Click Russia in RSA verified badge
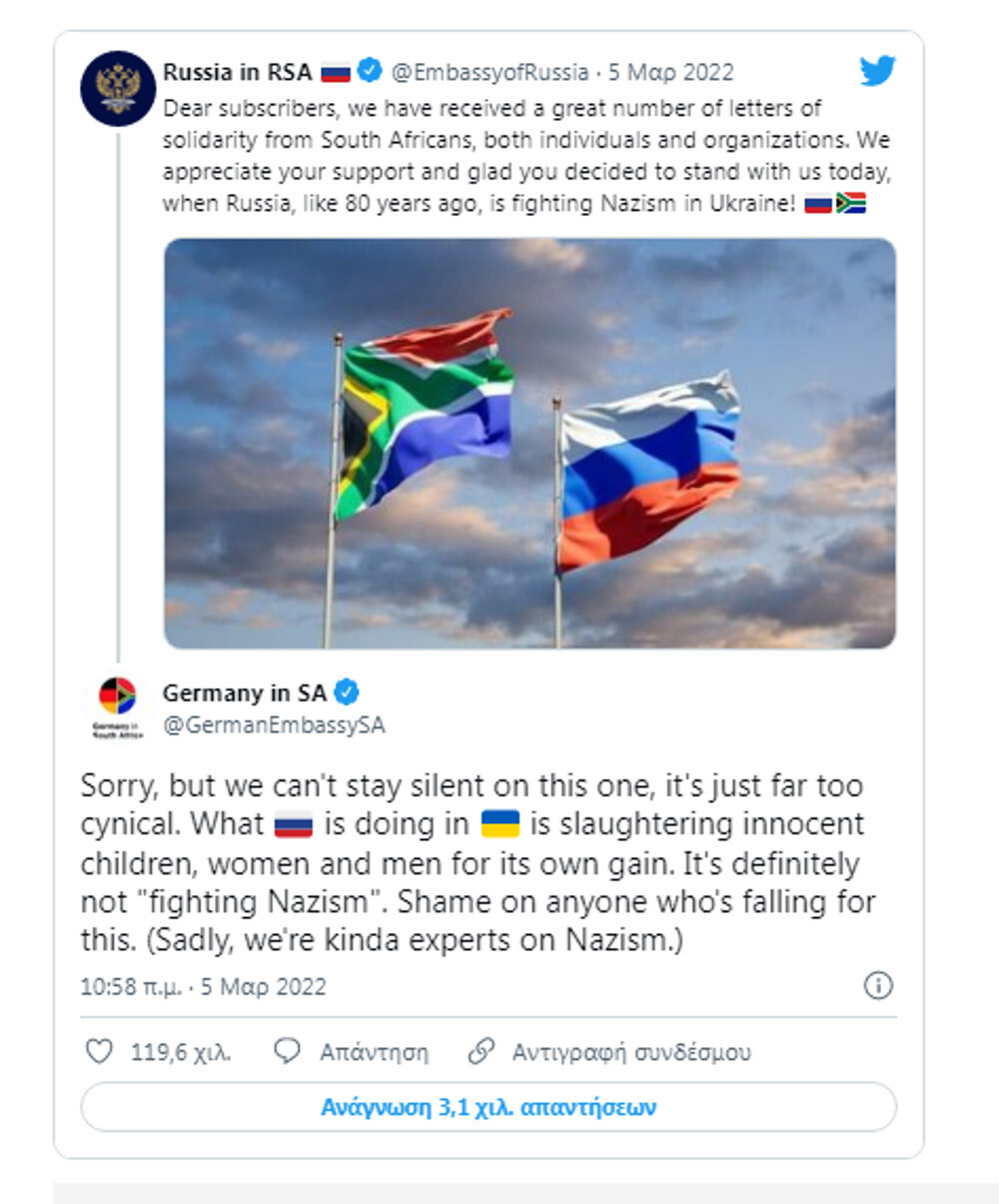Image resolution: width=999 pixels, height=1204 pixels. tap(369, 72)
